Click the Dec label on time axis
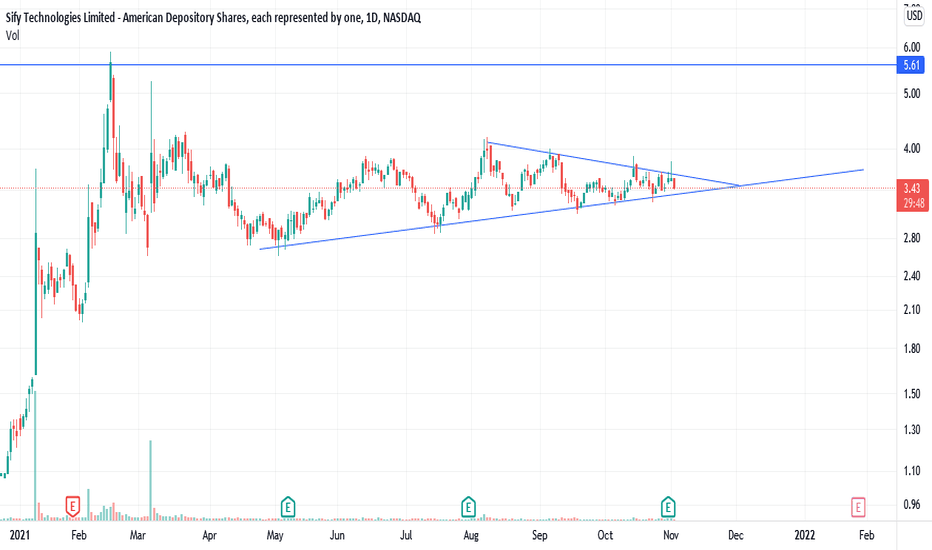 click(x=736, y=535)
